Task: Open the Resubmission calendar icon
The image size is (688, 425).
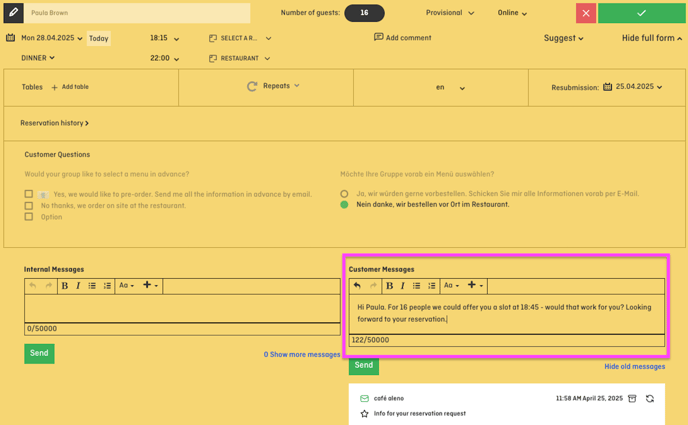Action: [x=607, y=87]
